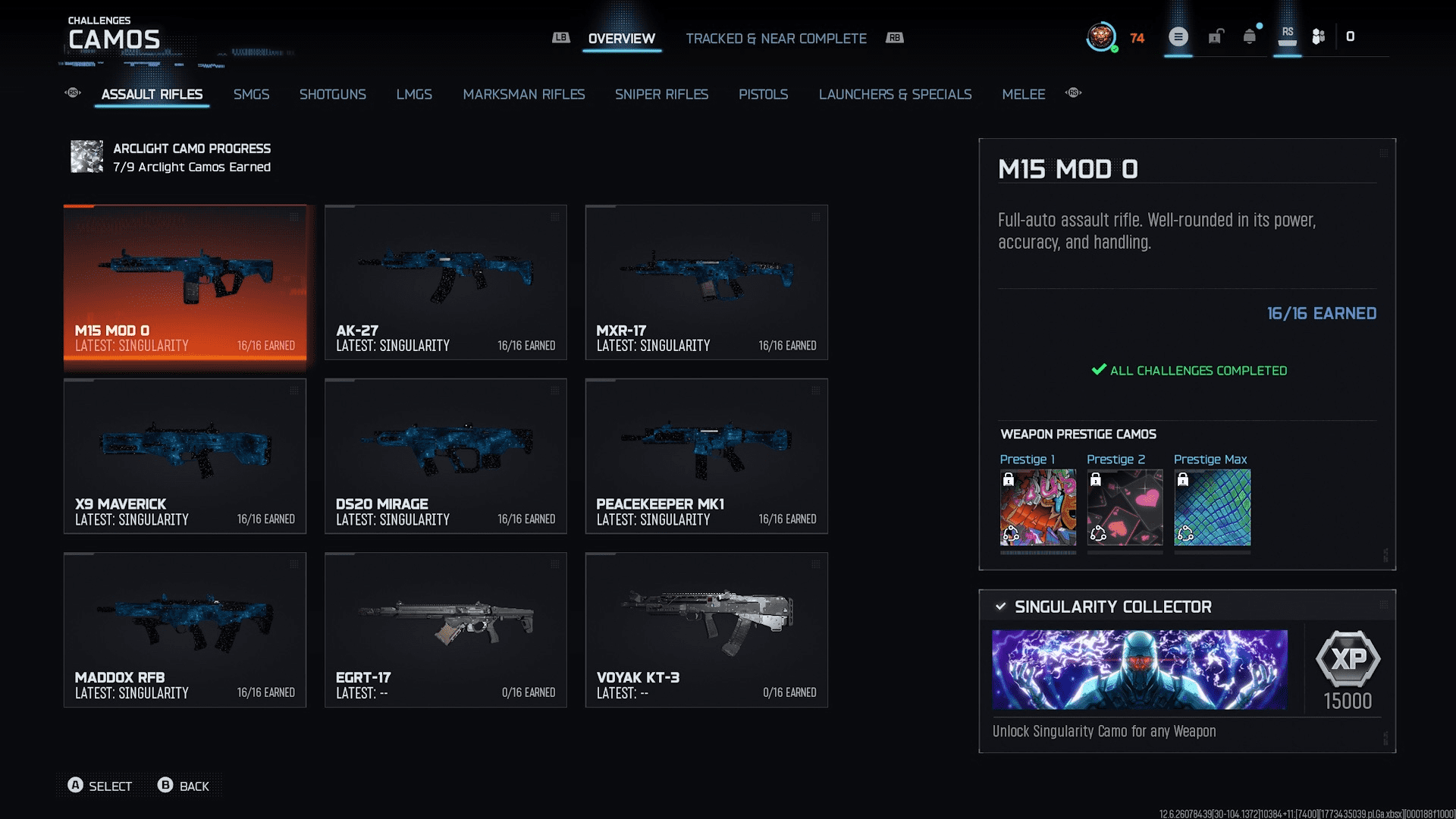Image resolution: width=1456 pixels, height=819 pixels.
Task: Go to previous weapon category arrow
Action: point(73,93)
